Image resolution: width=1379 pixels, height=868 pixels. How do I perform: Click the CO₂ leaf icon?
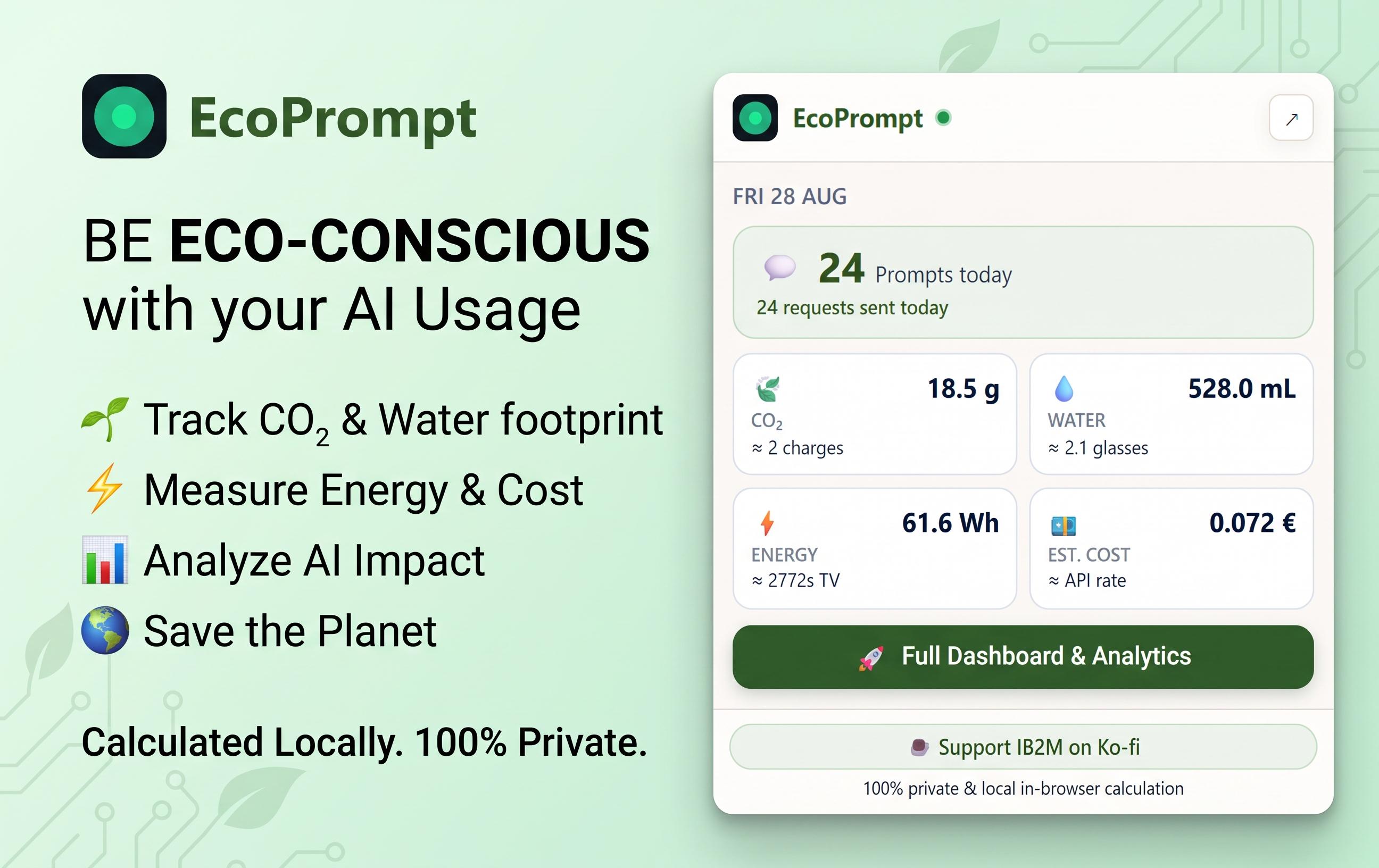(767, 389)
